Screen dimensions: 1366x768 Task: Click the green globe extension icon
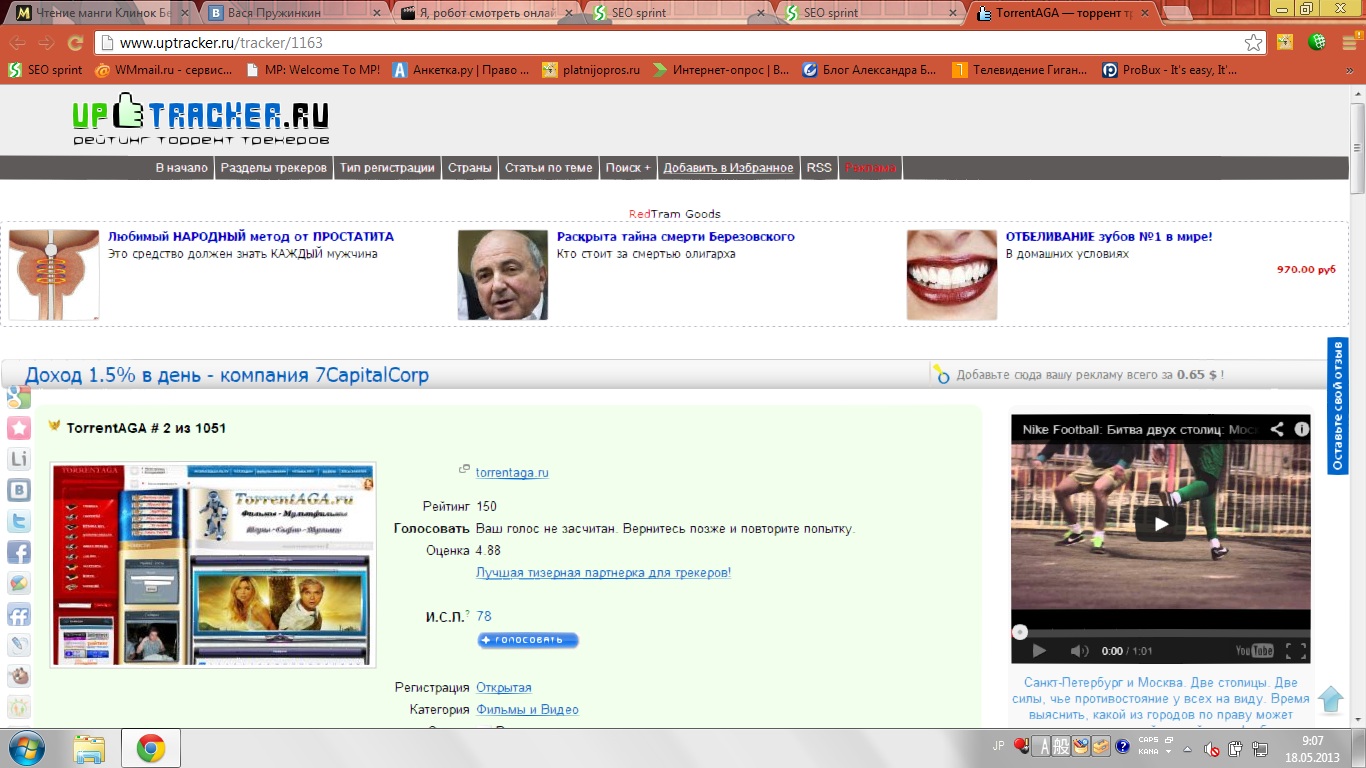click(x=1318, y=43)
